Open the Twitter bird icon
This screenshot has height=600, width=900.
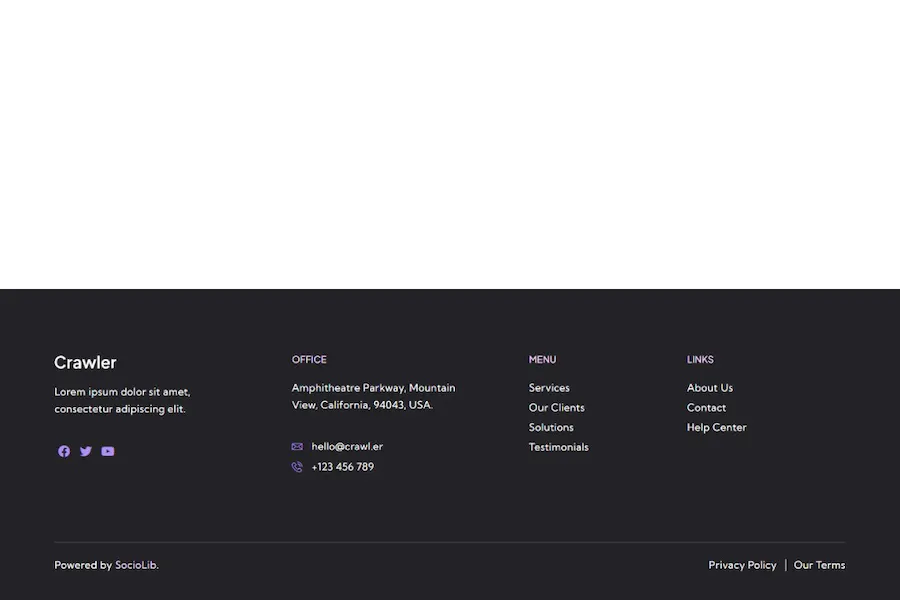(x=86, y=451)
